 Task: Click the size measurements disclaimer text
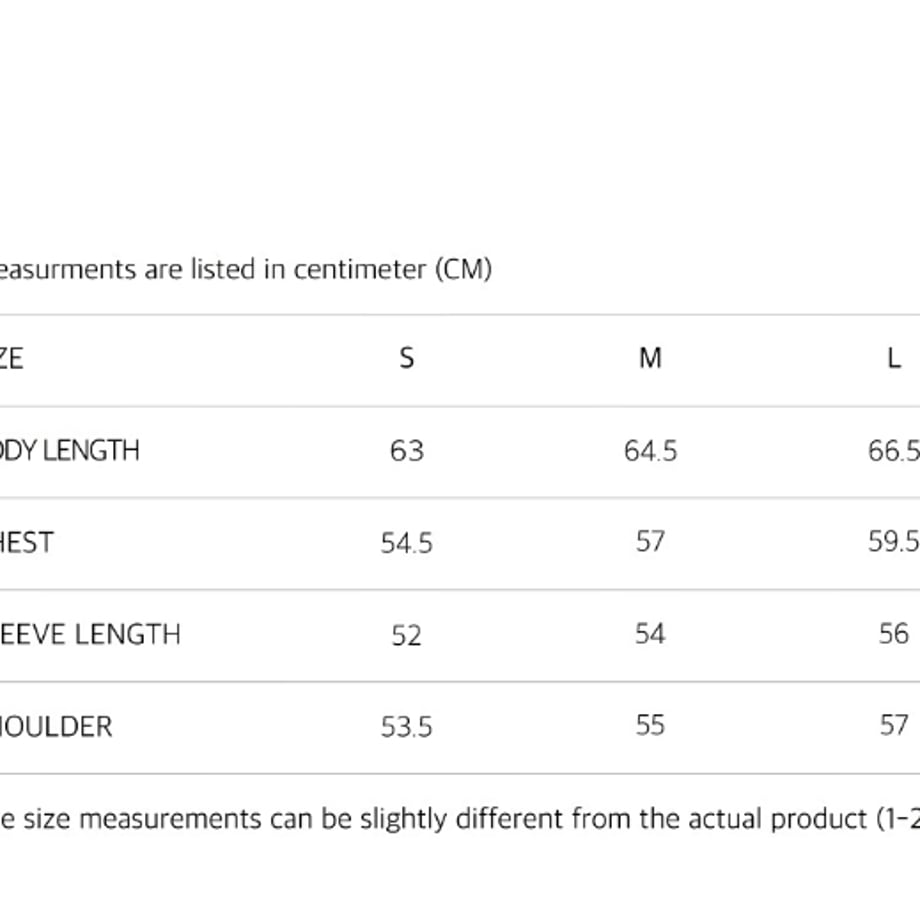(460, 818)
